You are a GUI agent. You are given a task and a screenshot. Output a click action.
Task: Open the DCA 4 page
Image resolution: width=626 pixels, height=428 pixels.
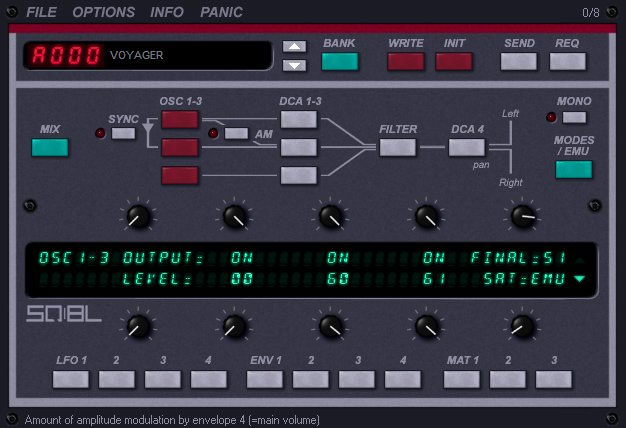(467, 147)
